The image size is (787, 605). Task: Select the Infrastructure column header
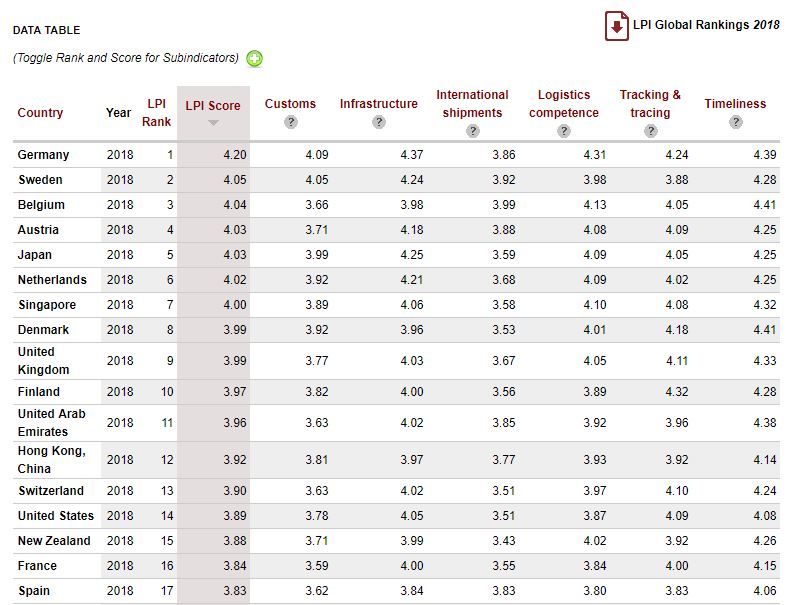pyautogui.click(x=378, y=104)
